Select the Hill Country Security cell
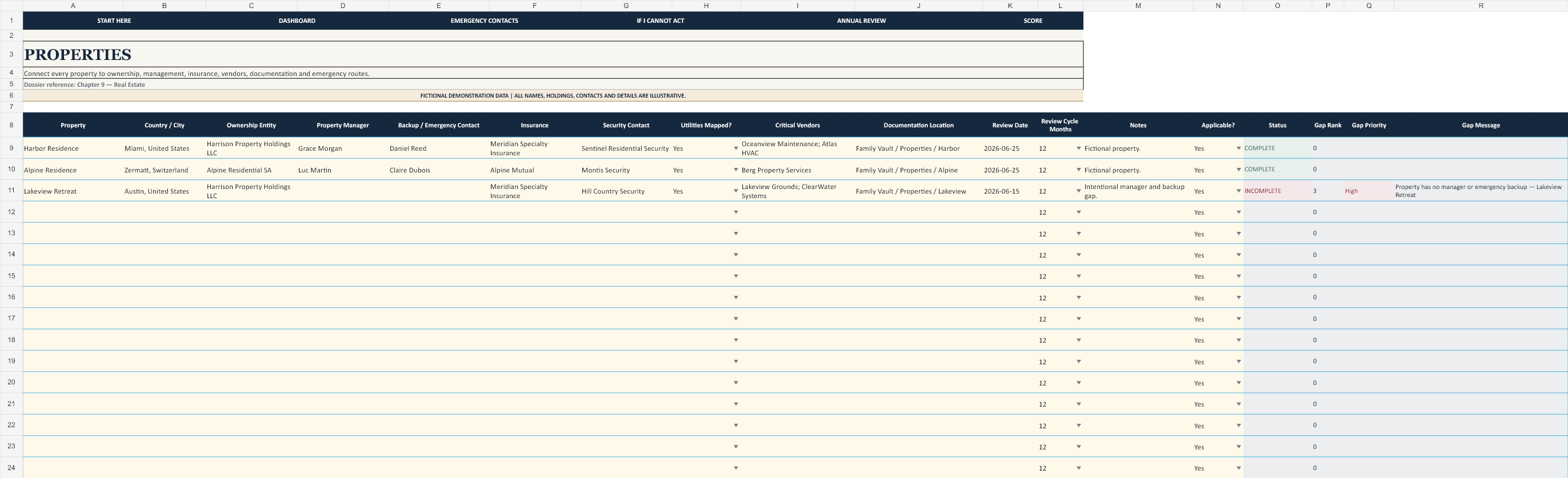1568x478 pixels. (626, 191)
